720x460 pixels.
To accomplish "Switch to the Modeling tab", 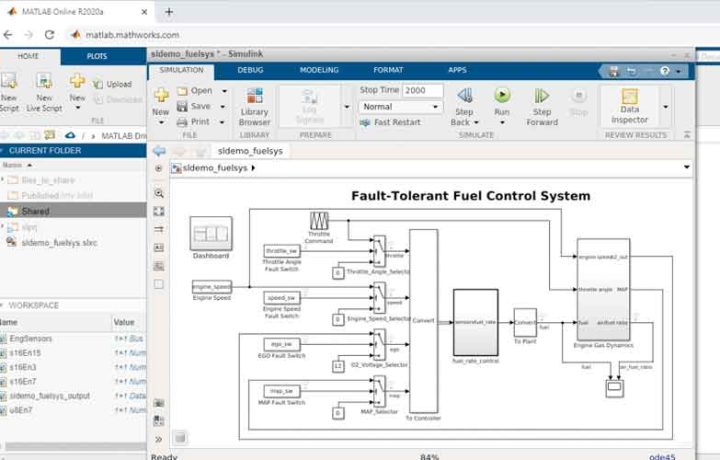I will [x=319, y=70].
